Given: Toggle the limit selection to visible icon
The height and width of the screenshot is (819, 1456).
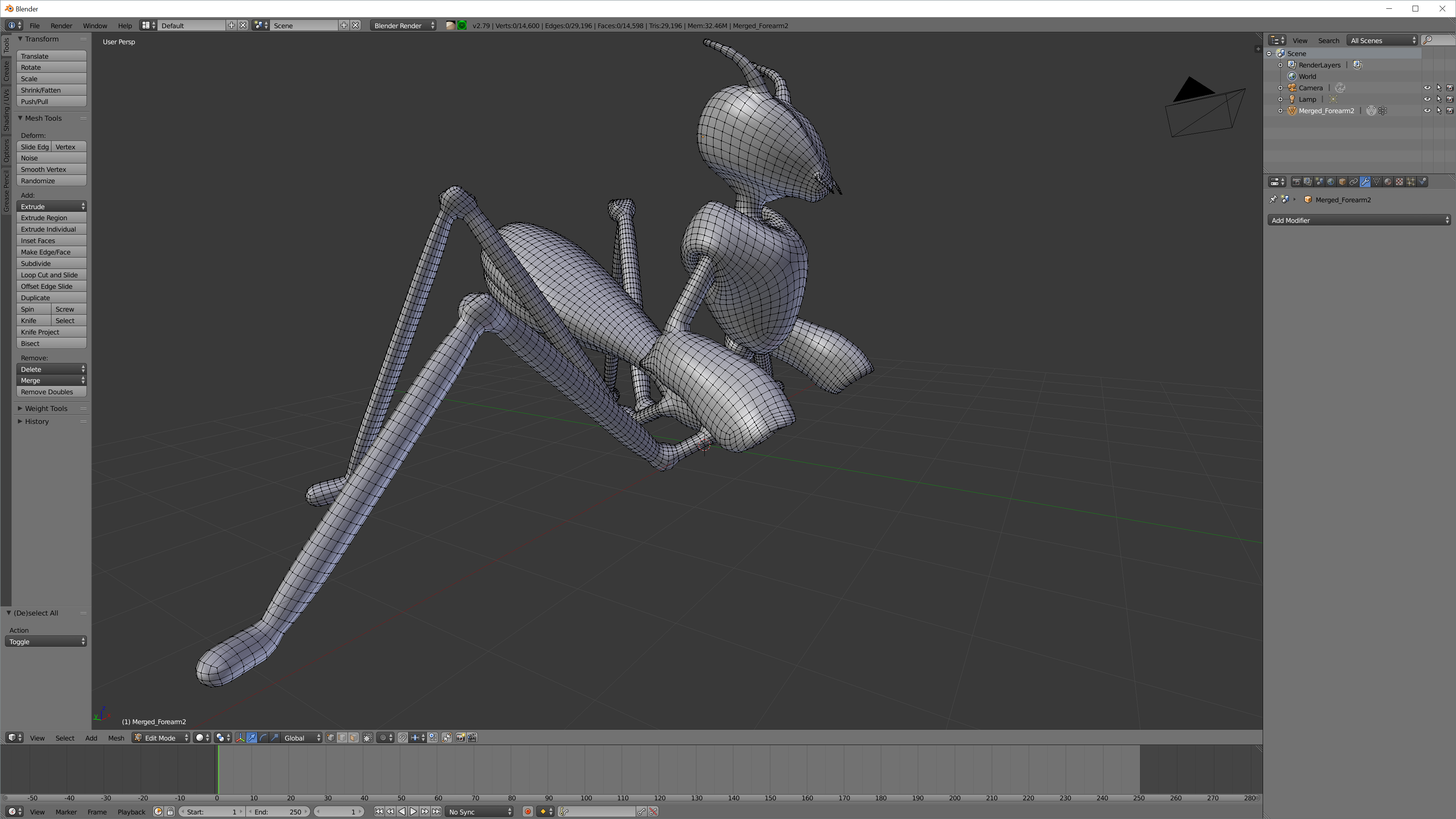Looking at the screenshot, I should coord(367,737).
